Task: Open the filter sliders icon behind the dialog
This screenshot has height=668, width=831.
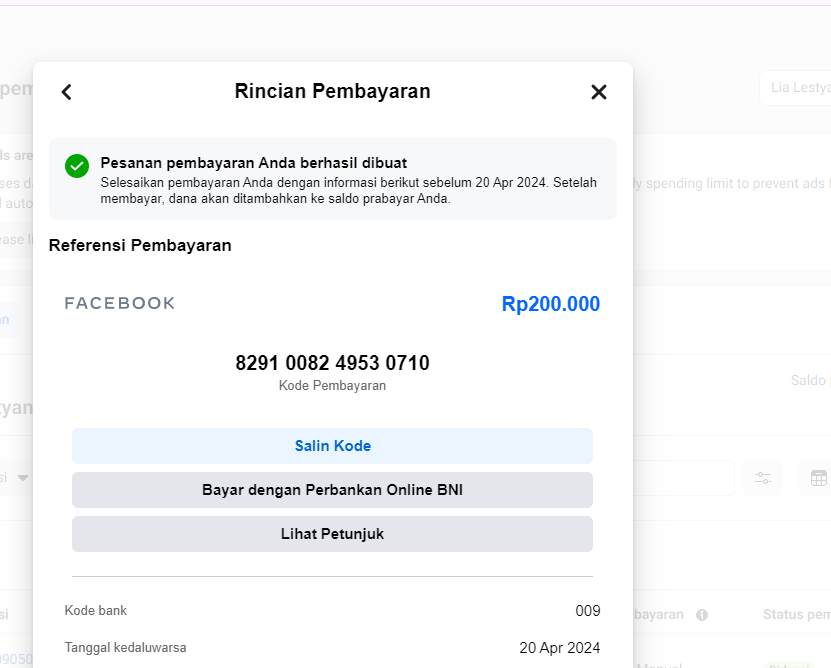Action: 764,478
